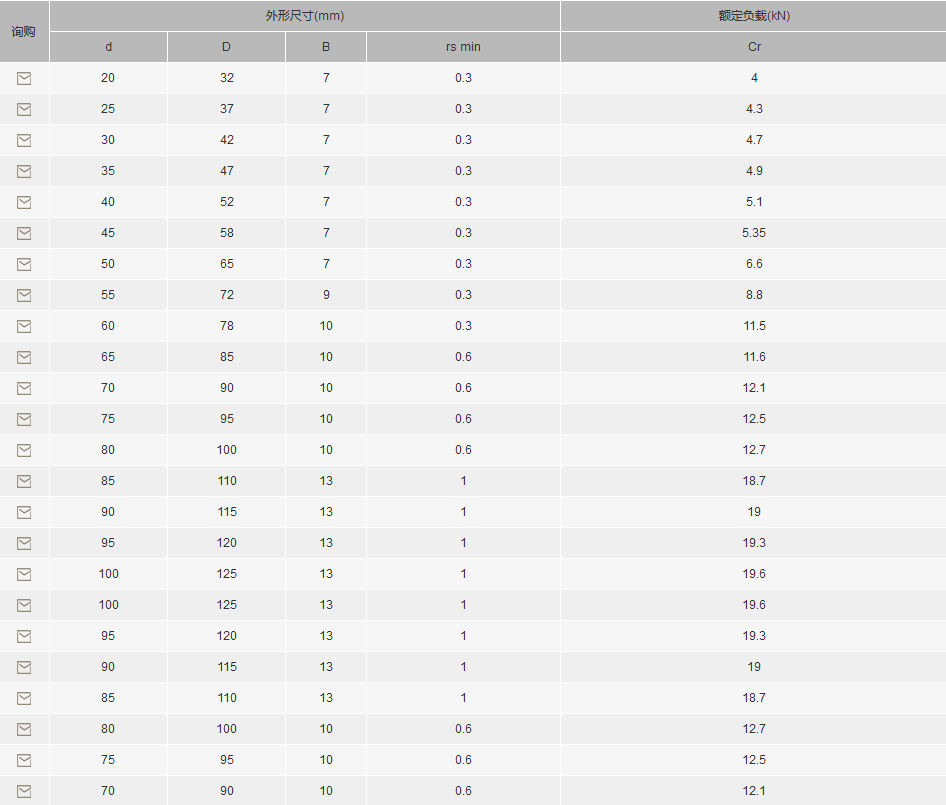
Task: Click envelope icon for first d=80, D=100 row
Action: (24, 450)
